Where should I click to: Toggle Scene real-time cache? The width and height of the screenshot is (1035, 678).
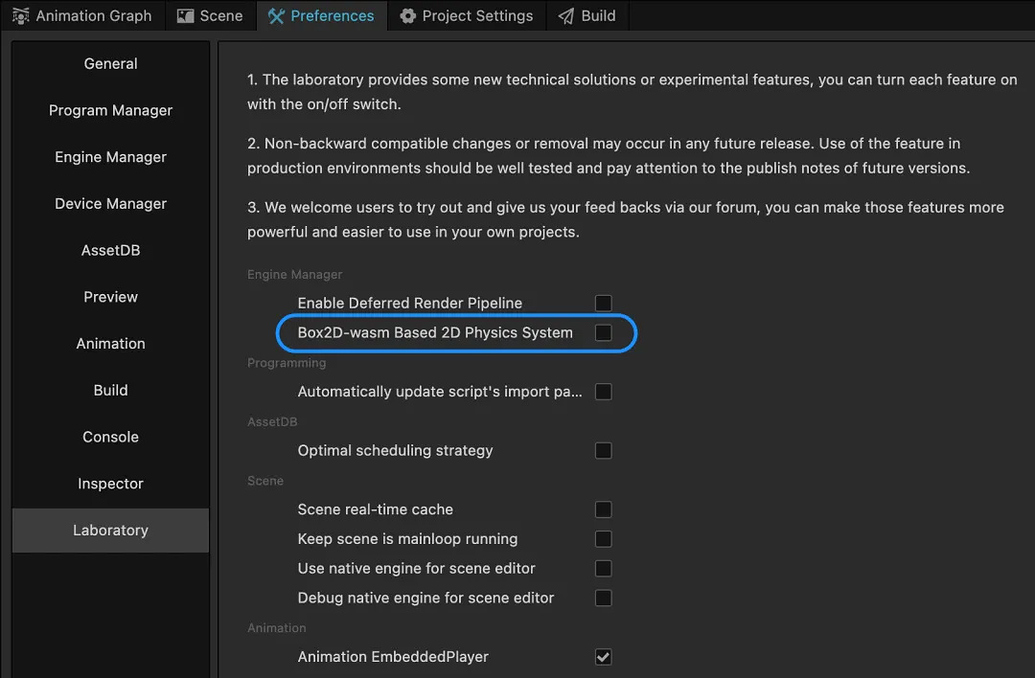[603, 509]
